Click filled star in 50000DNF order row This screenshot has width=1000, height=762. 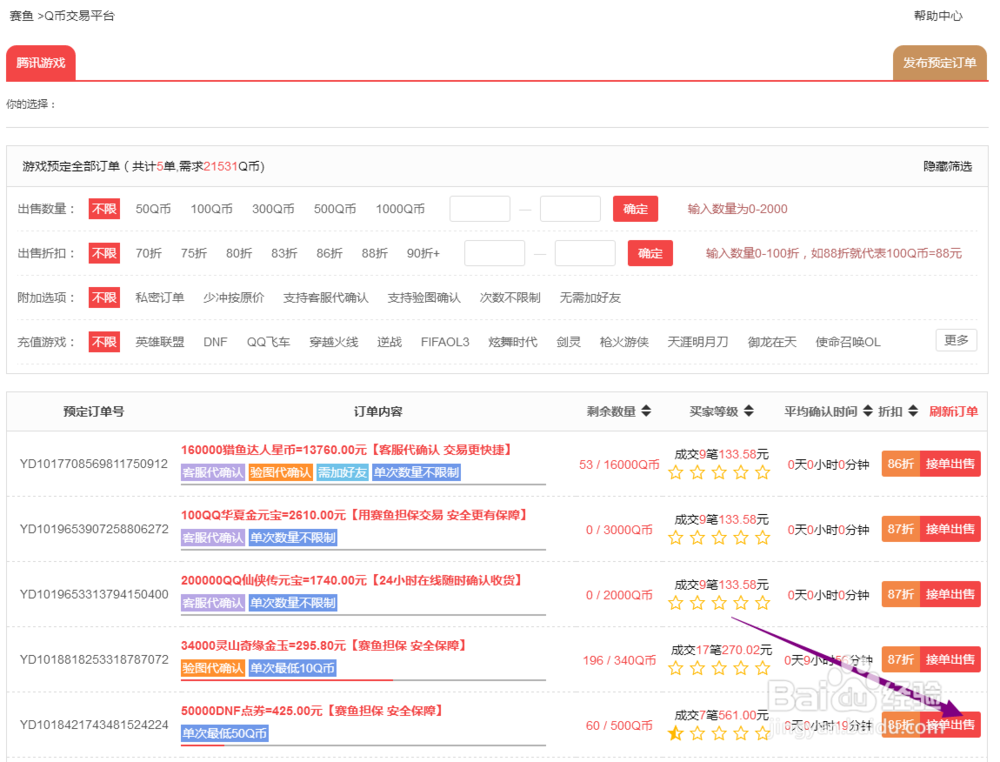tap(675, 733)
